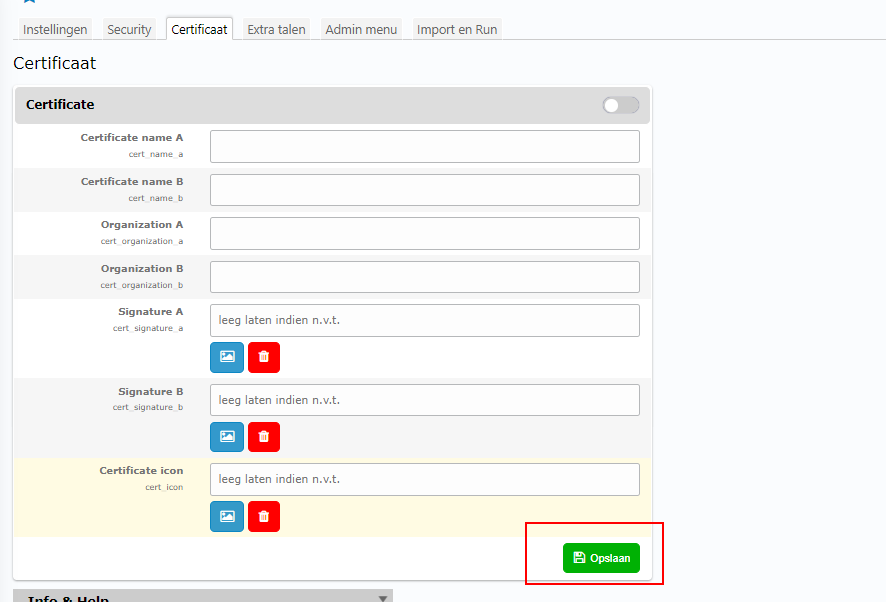886x602 pixels.
Task: Select the Organization B text box
Action: point(424,277)
